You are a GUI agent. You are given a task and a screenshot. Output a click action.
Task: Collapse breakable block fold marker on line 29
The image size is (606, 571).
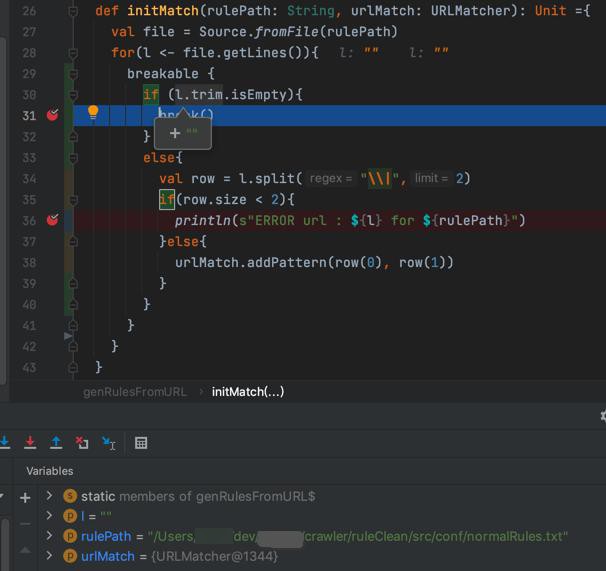click(73, 74)
